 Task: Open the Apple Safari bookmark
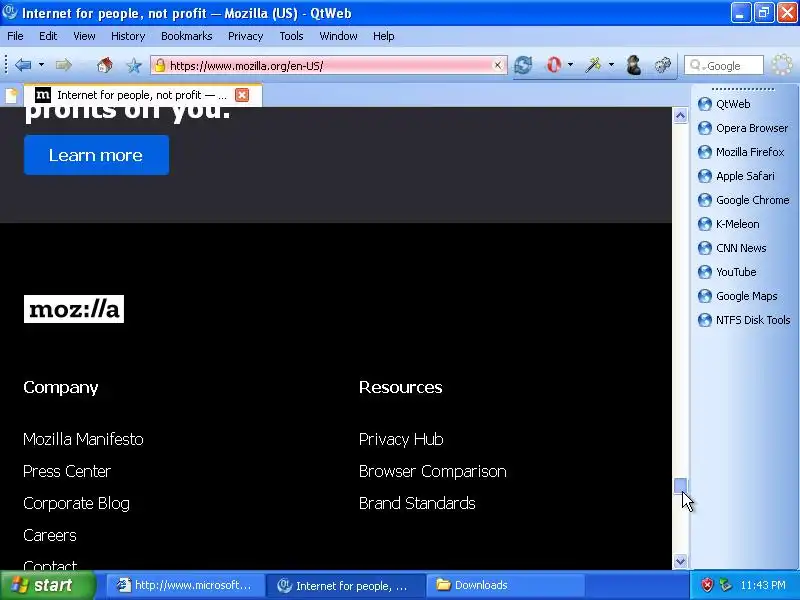click(x=736, y=176)
